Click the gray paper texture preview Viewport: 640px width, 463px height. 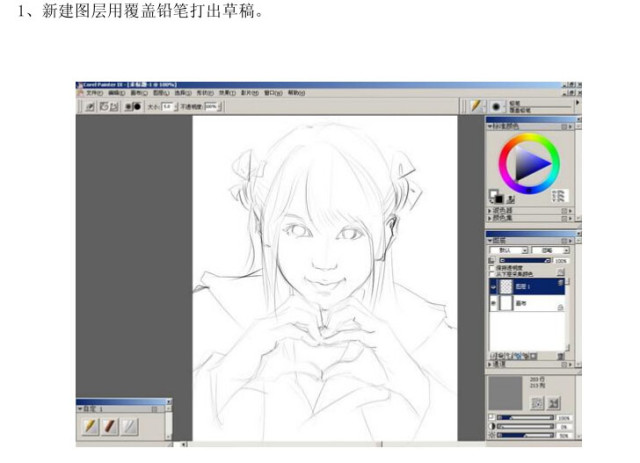[x=505, y=393]
